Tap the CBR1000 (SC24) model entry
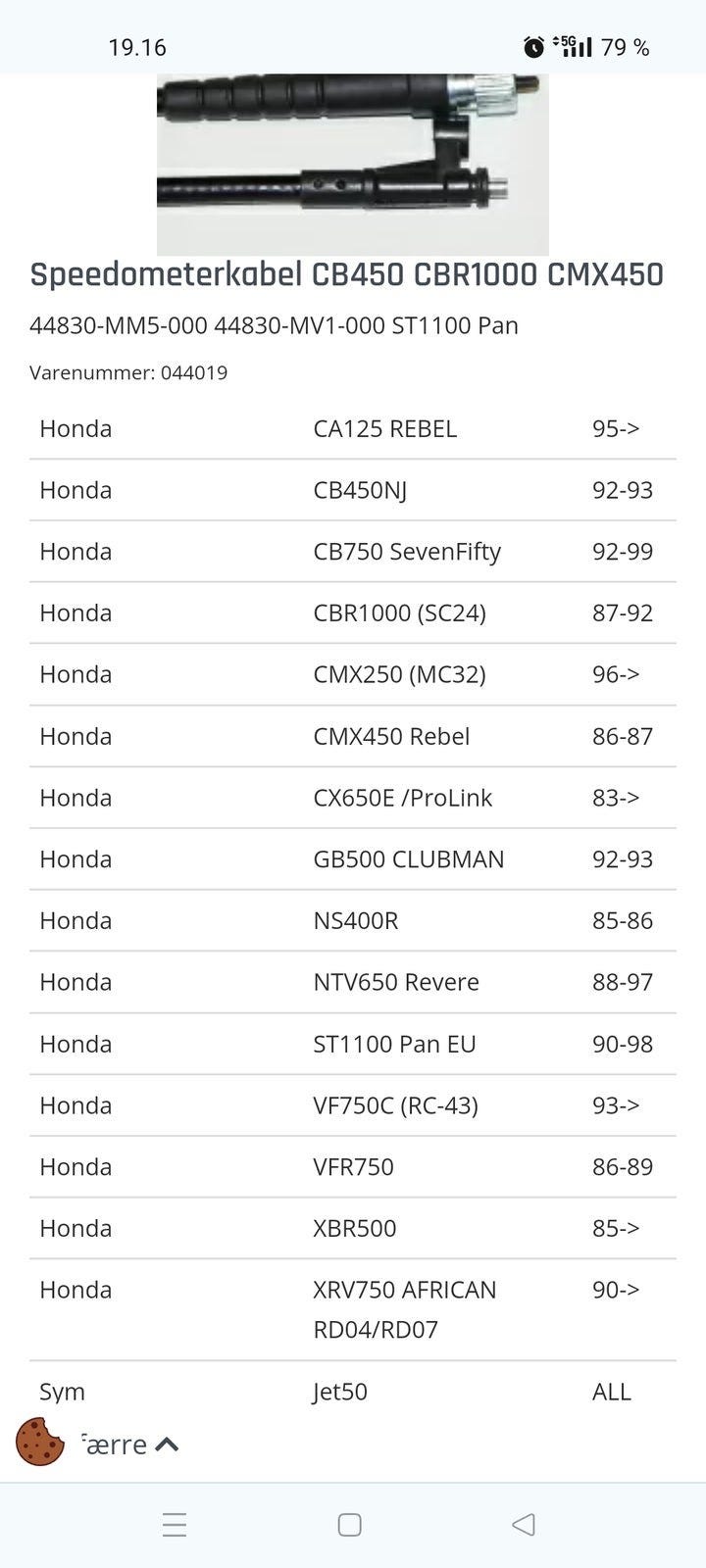706x1568 pixels. [399, 613]
